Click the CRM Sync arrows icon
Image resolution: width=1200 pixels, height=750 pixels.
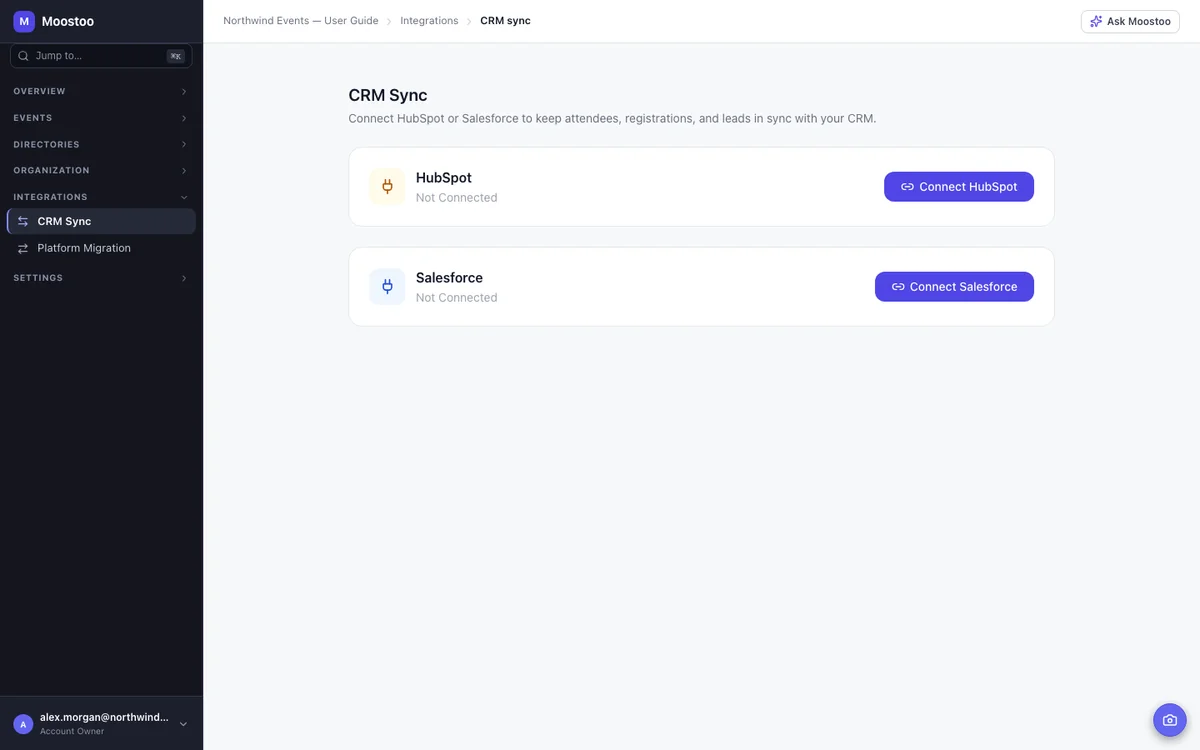[23, 222]
